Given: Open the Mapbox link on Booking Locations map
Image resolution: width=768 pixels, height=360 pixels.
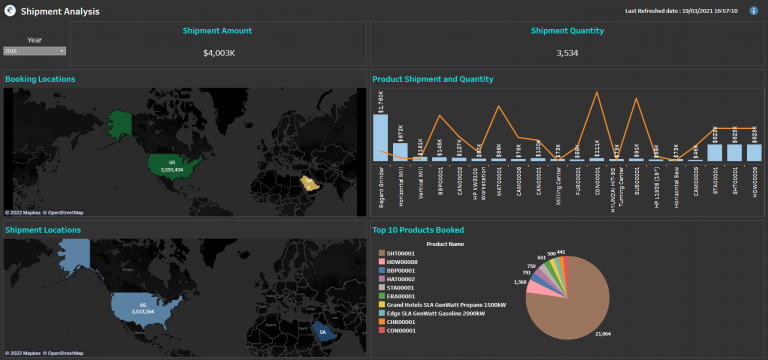Looking at the screenshot, I should pos(22,213).
